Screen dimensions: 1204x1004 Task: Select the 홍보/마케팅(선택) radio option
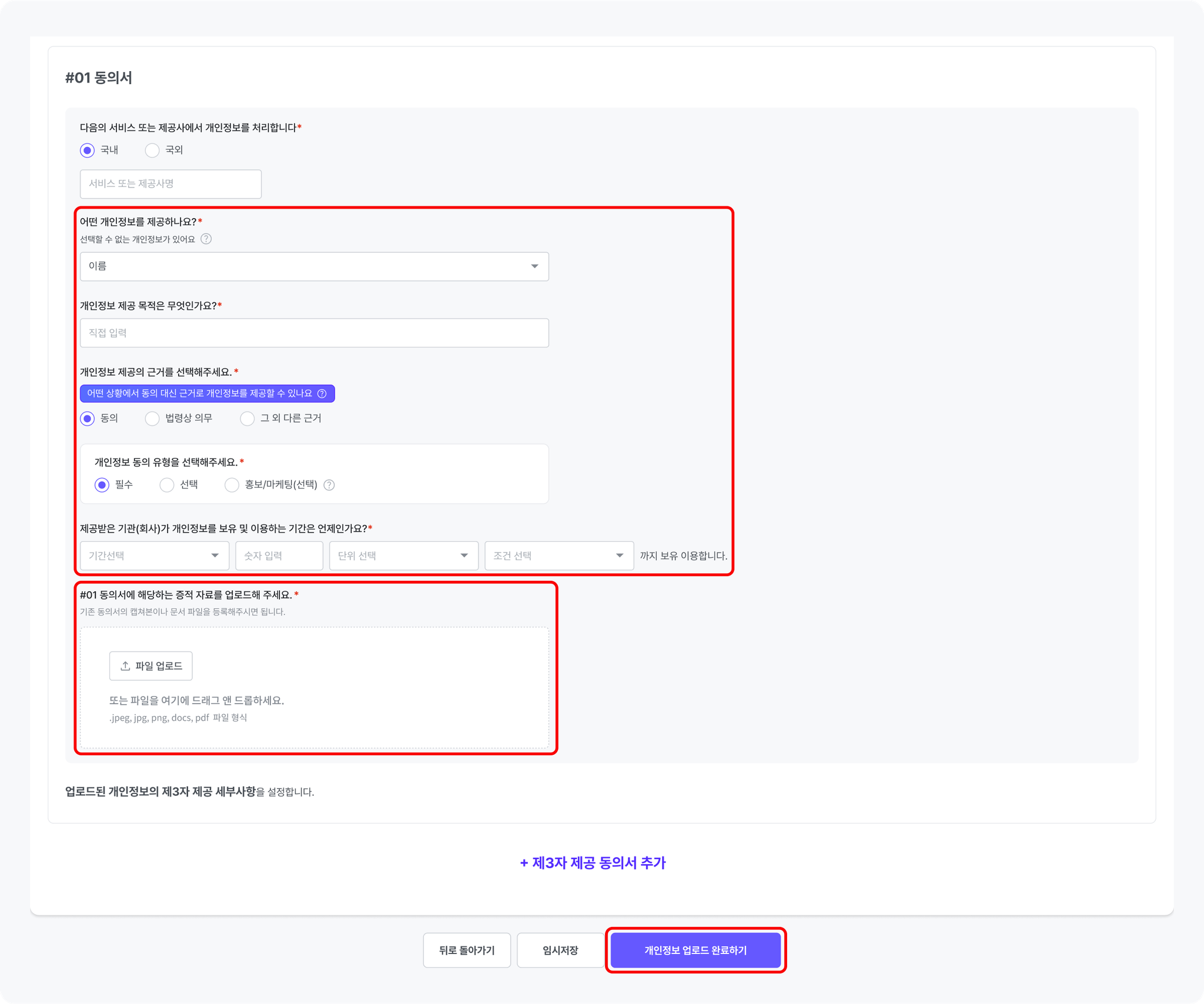[232, 485]
